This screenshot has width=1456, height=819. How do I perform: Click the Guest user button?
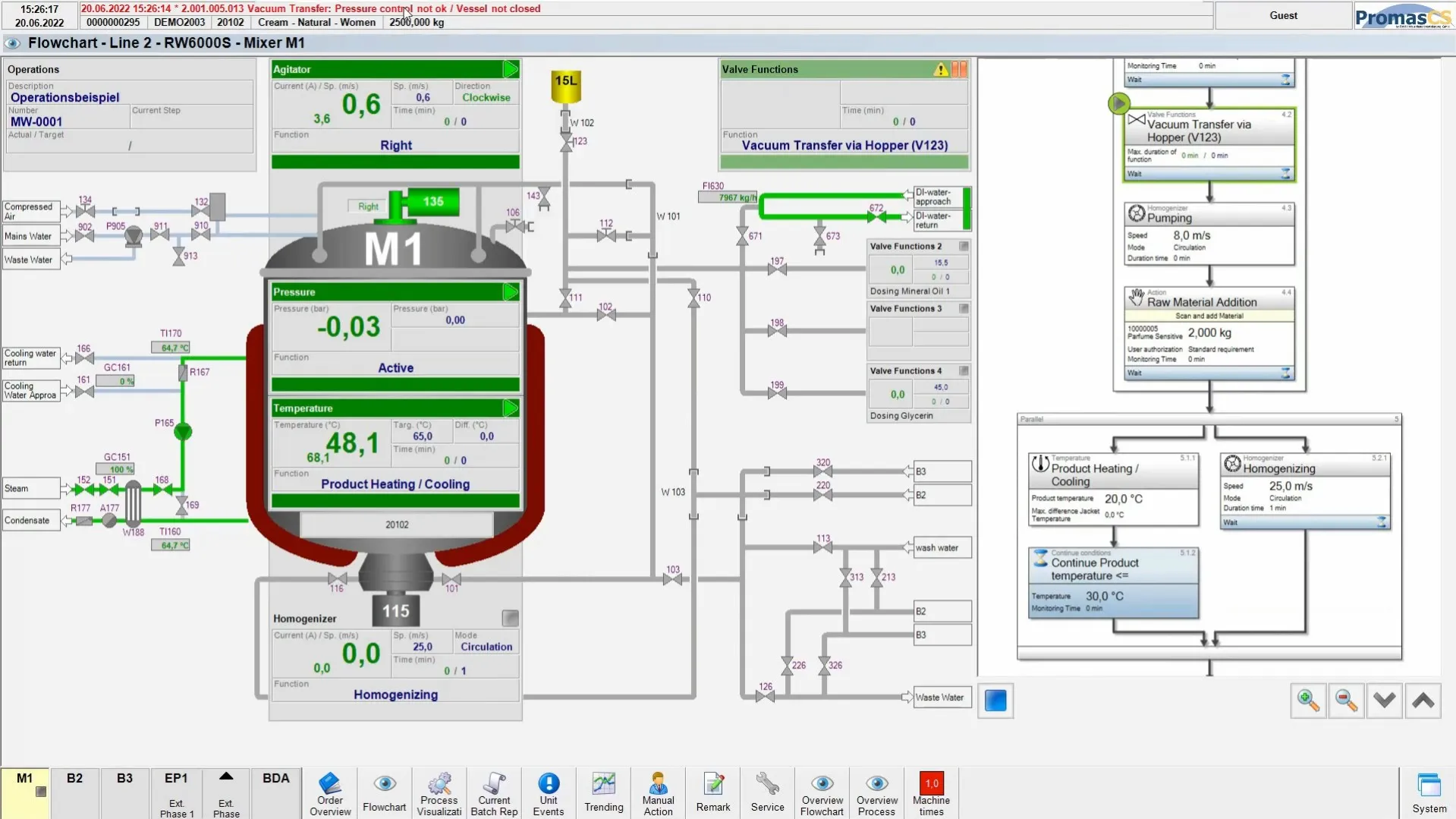[1283, 15]
